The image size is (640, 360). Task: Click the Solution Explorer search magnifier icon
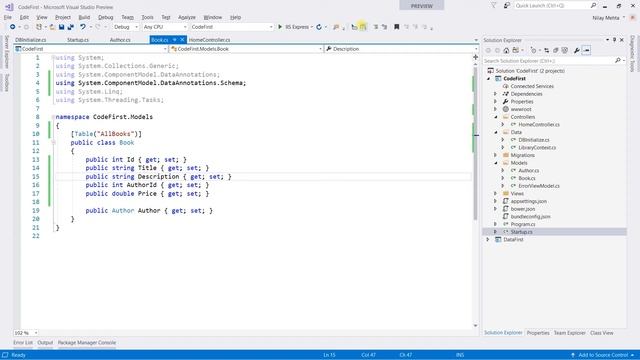coord(618,60)
